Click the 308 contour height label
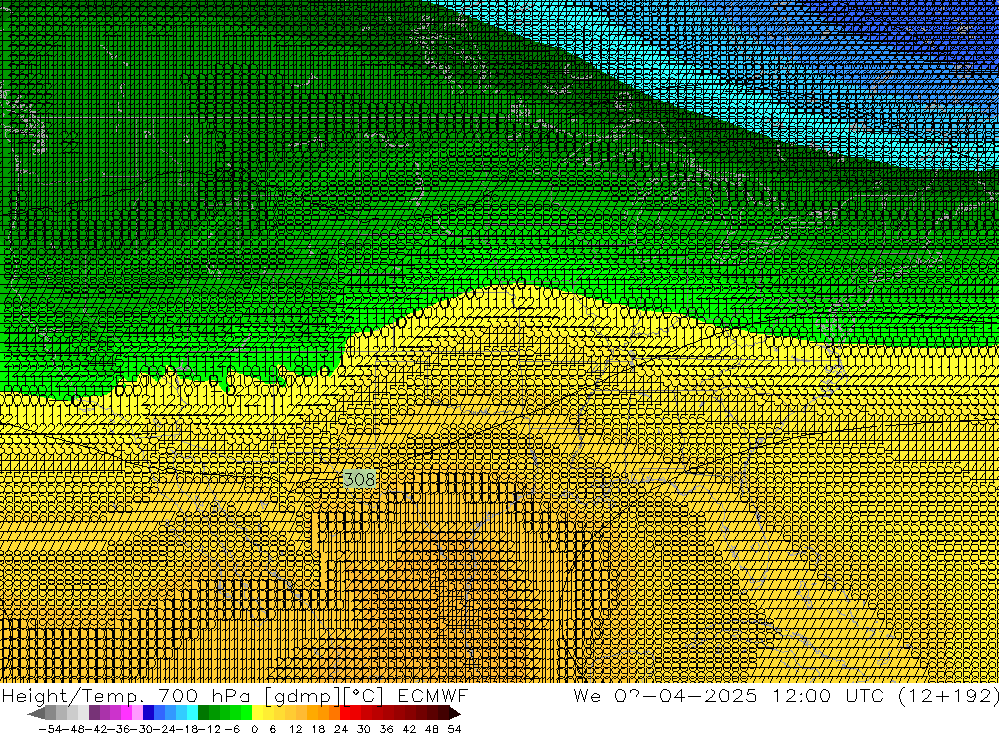This screenshot has height=733, width=1000. coord(359,479)
